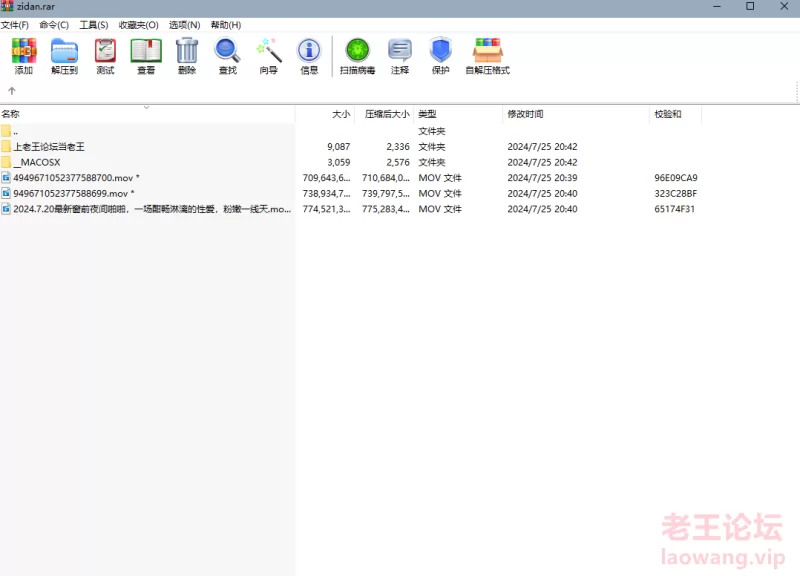Image resolution: width=800 pixels, height=576 pixels.
Task: Open the Comment (注释) toolbar icon
Action: tap(400, 56)
